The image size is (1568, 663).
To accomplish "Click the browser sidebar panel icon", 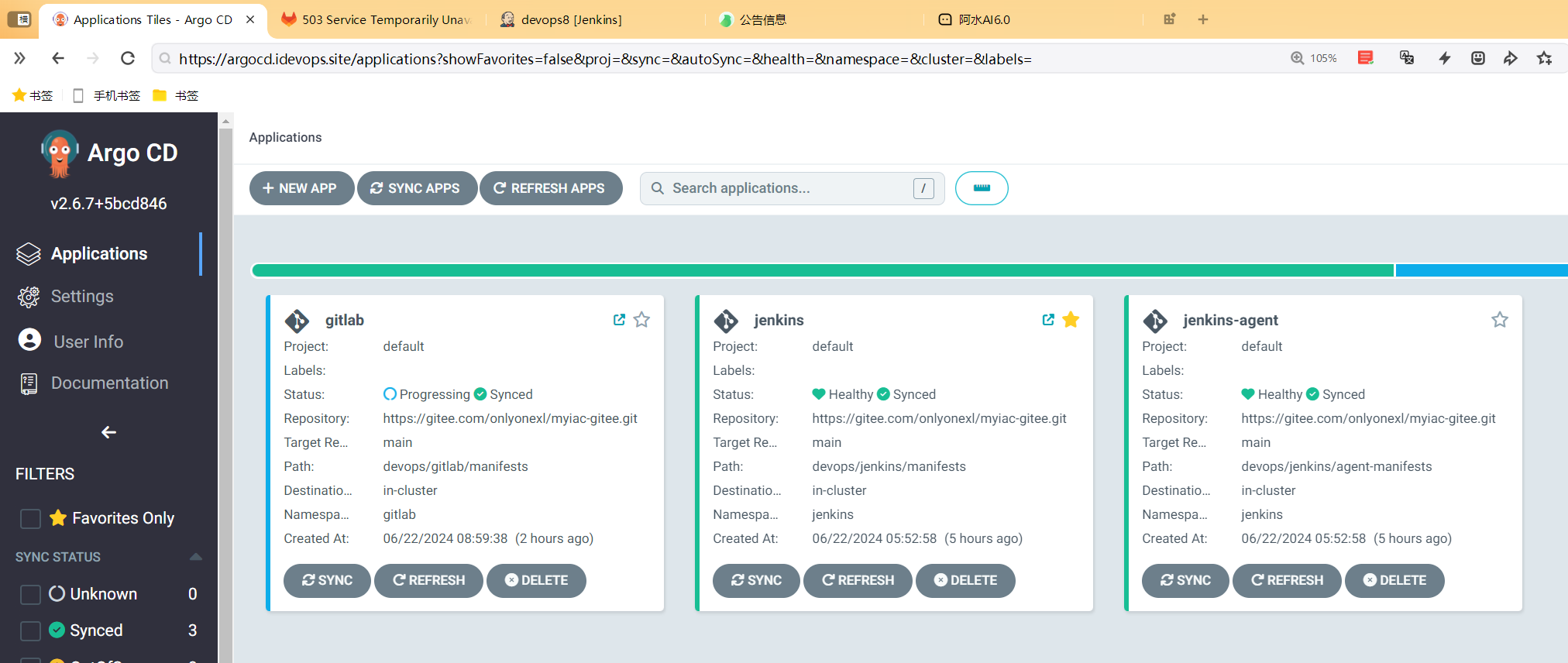I will tap(19, 19).
